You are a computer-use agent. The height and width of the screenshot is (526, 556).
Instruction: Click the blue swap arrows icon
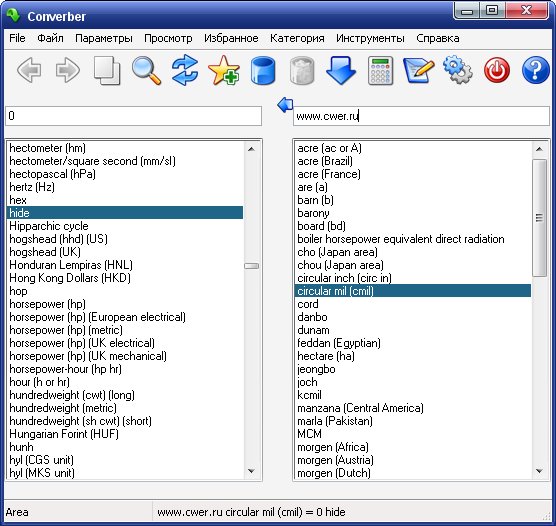click(x=185, y=70)
